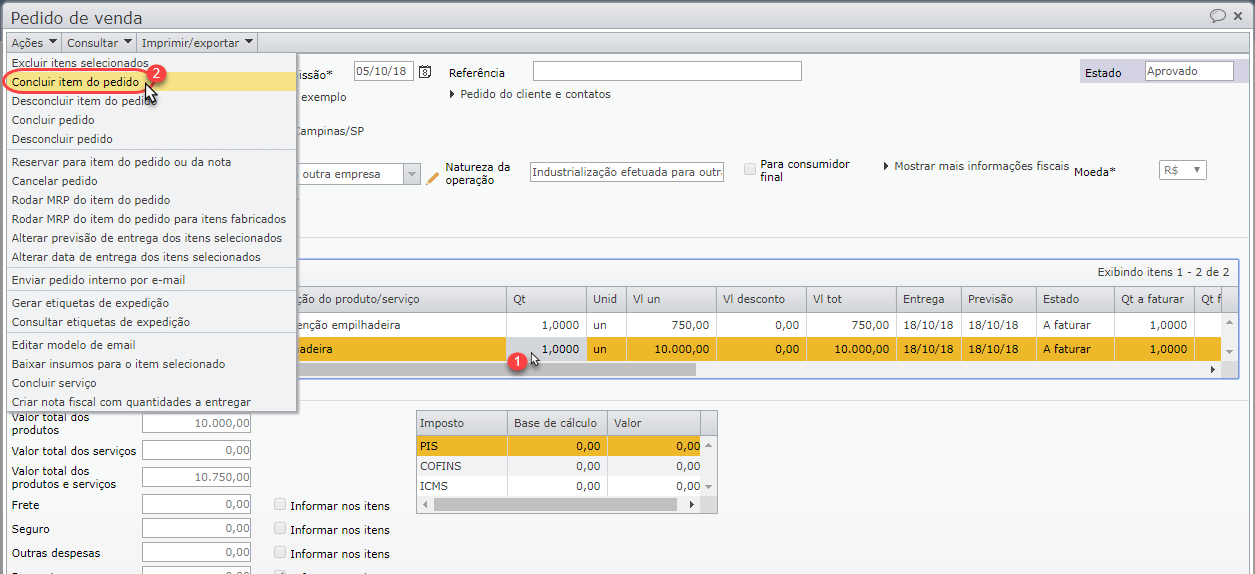1255x574 pixels.
Task: Click the horizontal scrollbar of items grid
Action: click(x=495, y=369)
